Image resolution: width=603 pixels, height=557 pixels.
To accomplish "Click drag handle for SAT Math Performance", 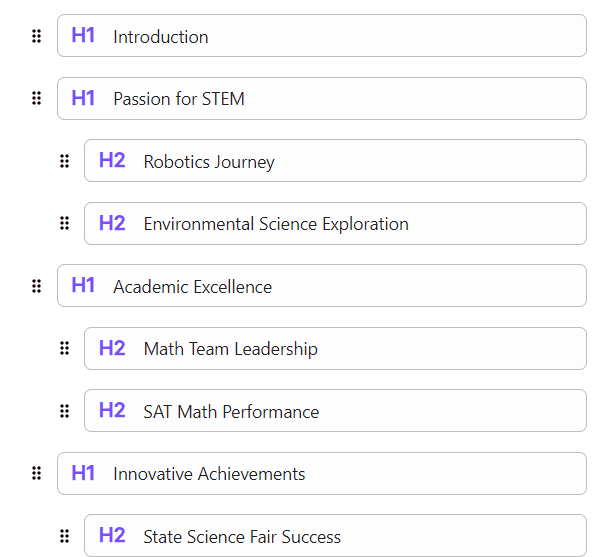I will click(64, 411).
